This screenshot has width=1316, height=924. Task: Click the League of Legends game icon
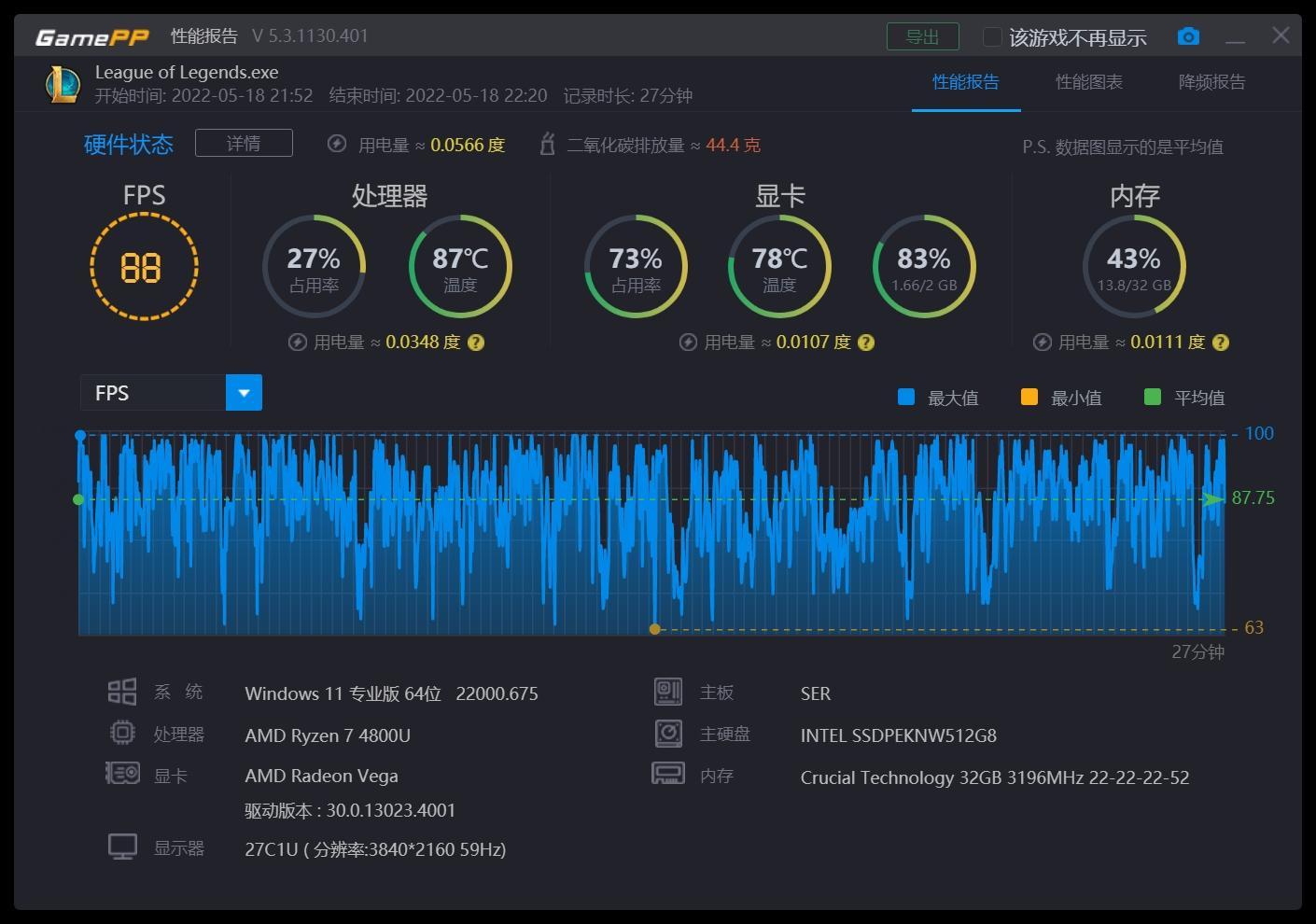click(x=63, y=84)
